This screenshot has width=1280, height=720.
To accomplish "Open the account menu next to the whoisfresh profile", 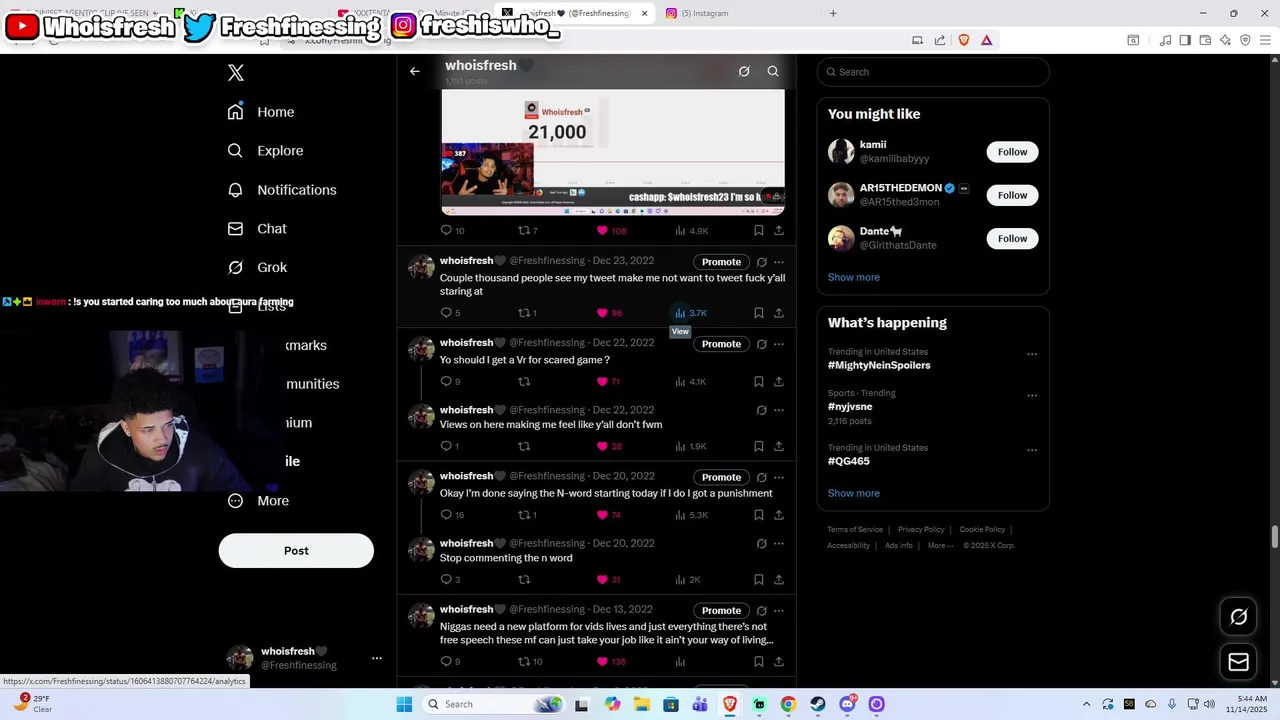I will click(x=377, y=658).
